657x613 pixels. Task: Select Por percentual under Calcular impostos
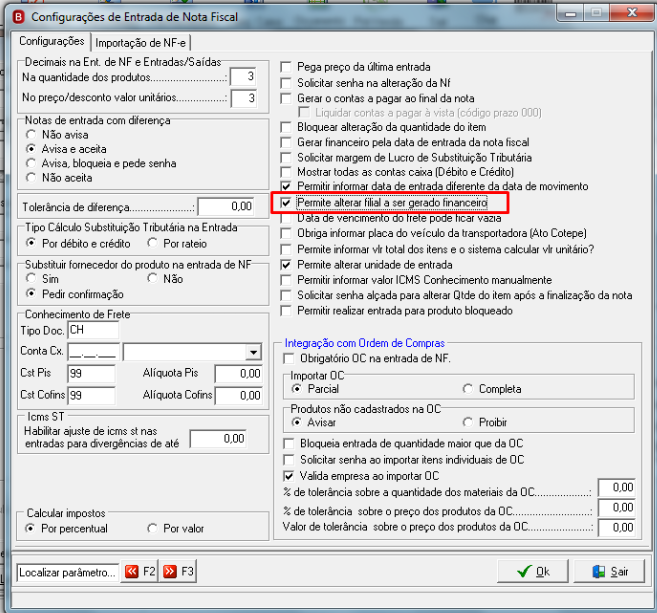pyautogui.click(x=30, y=528)
